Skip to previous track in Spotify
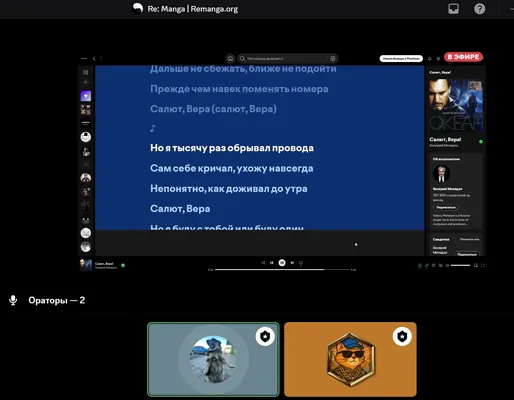Viewport: 514px width, 400px height. click(272, 263)
